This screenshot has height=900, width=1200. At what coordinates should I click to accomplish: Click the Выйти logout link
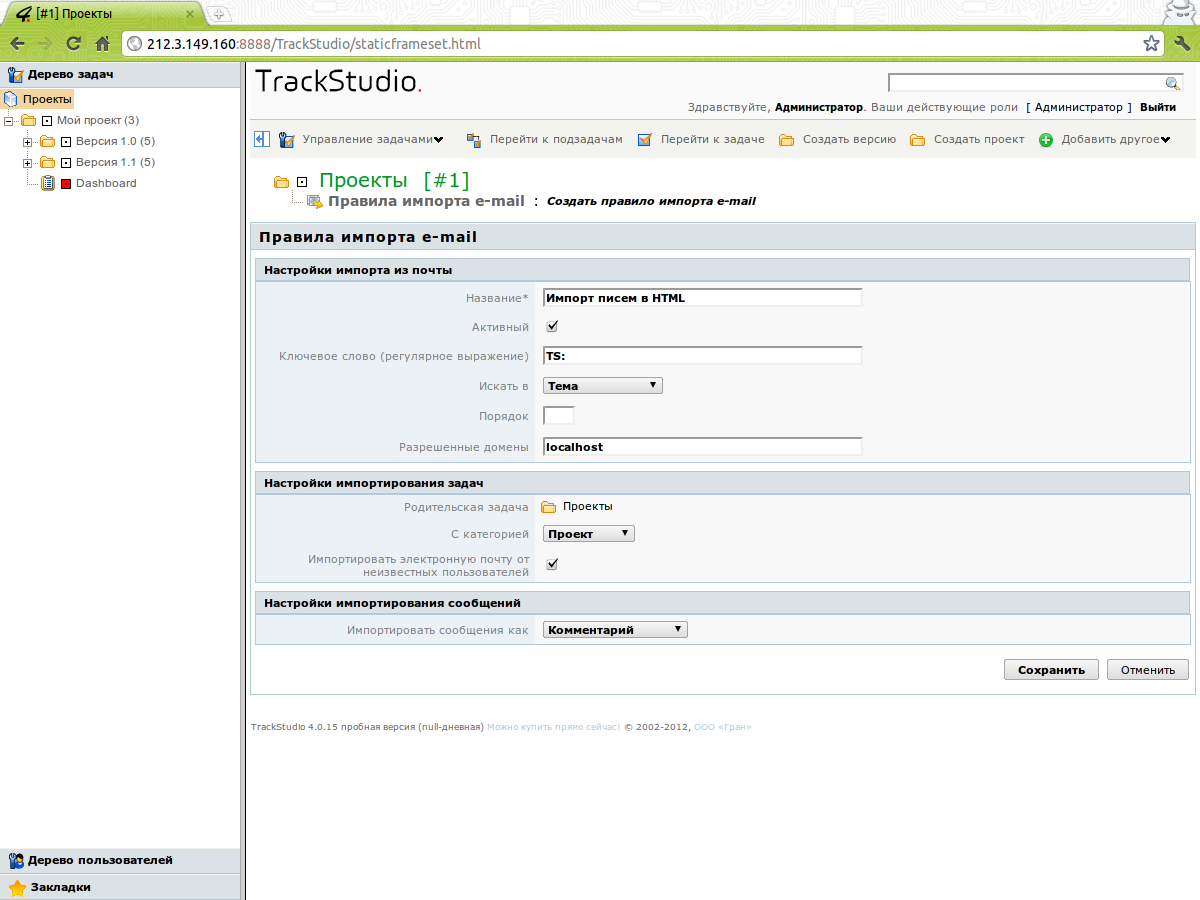pyautogui.click(x=1158, y=107)
